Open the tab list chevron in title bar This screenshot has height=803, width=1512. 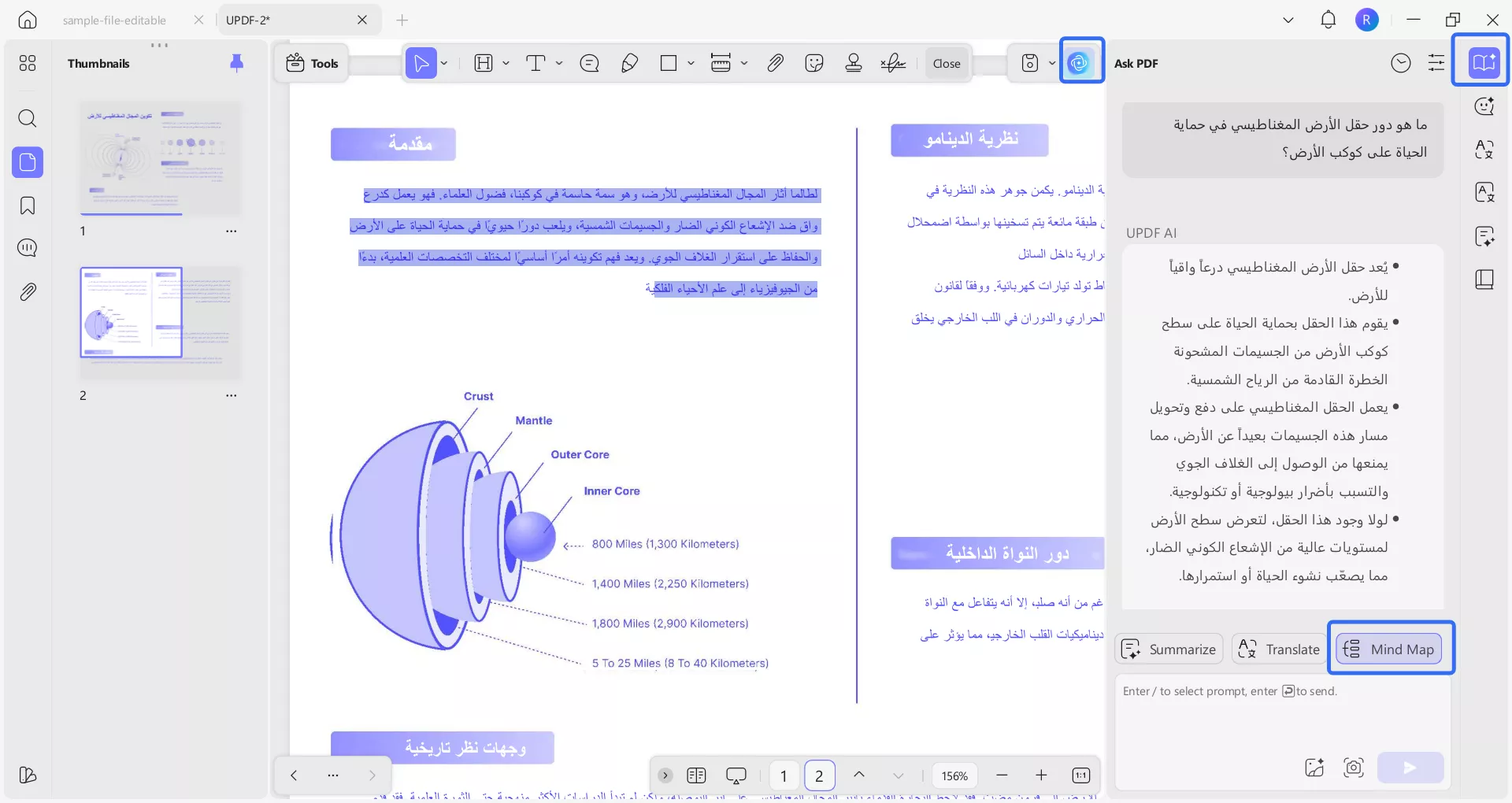click(1288, 20)
